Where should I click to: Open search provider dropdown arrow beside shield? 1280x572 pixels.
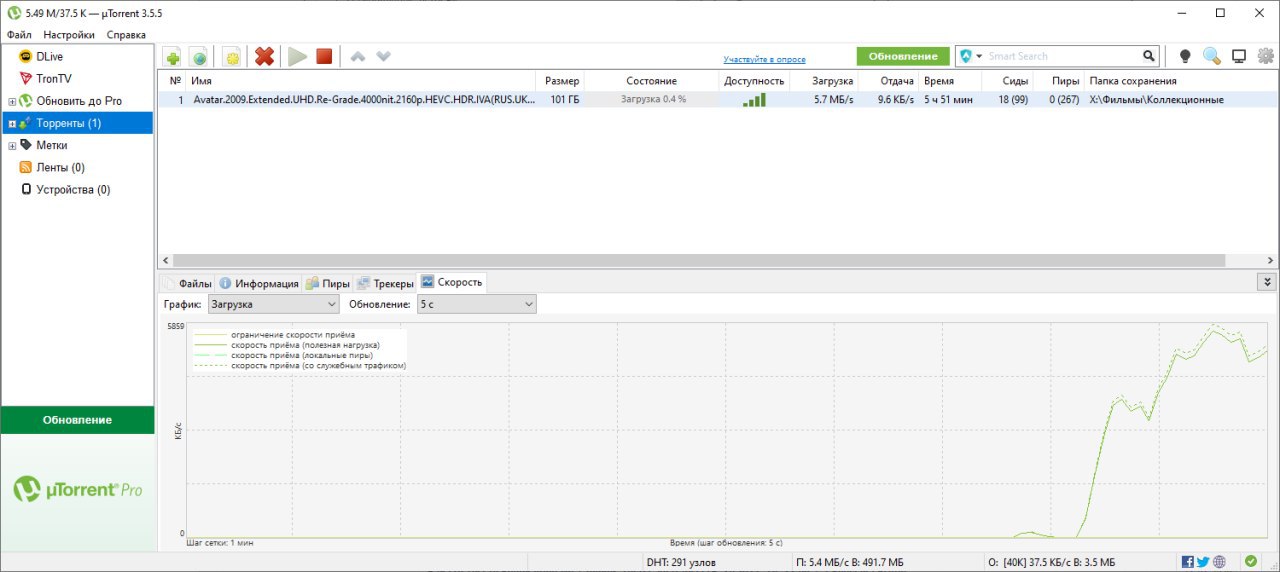(x=979, y=56)
